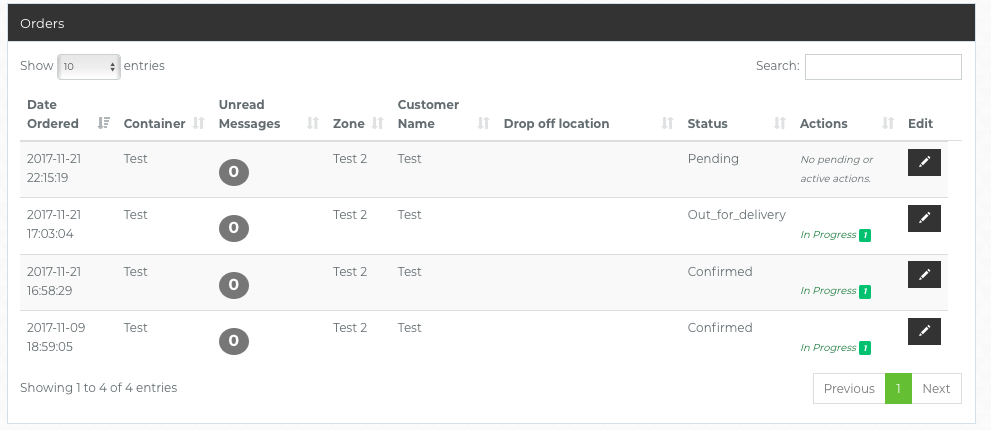Image resolution: width=991 pixels, height=430 pixels.
Task: Select page 1 in pagination
Action: [x=898, y=389]
